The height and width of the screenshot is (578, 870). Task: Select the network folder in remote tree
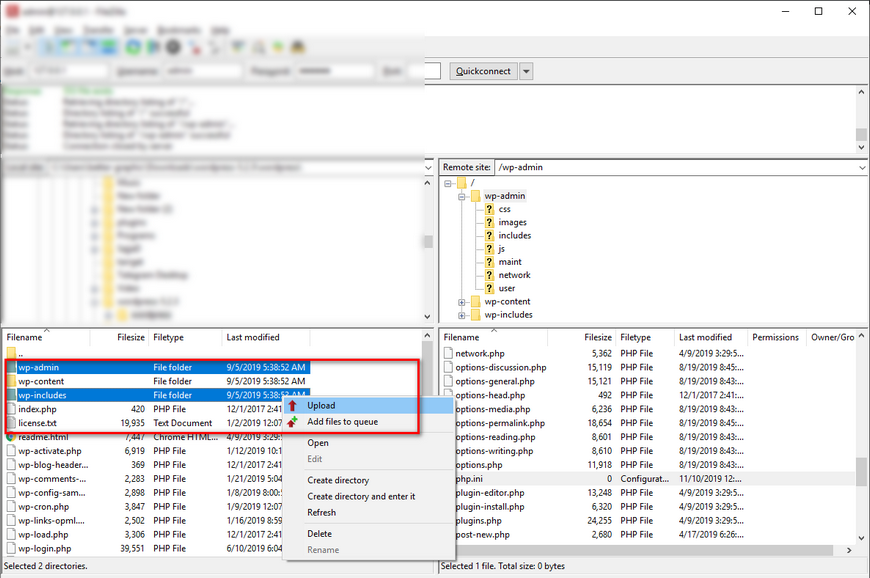(x=514, y=275)
